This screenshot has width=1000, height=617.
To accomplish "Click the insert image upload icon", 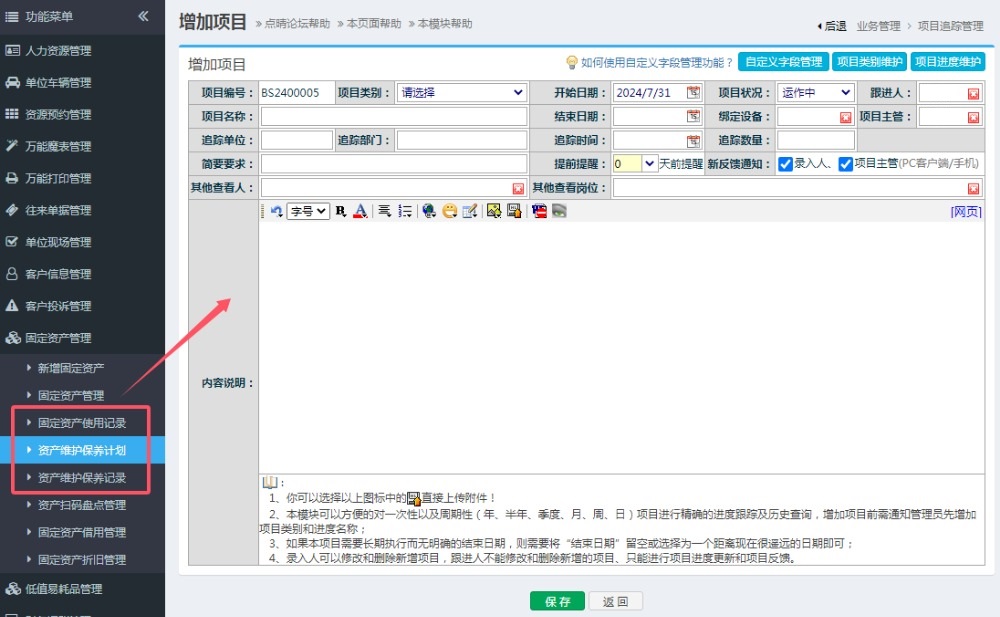I will (x=494, y=211).
